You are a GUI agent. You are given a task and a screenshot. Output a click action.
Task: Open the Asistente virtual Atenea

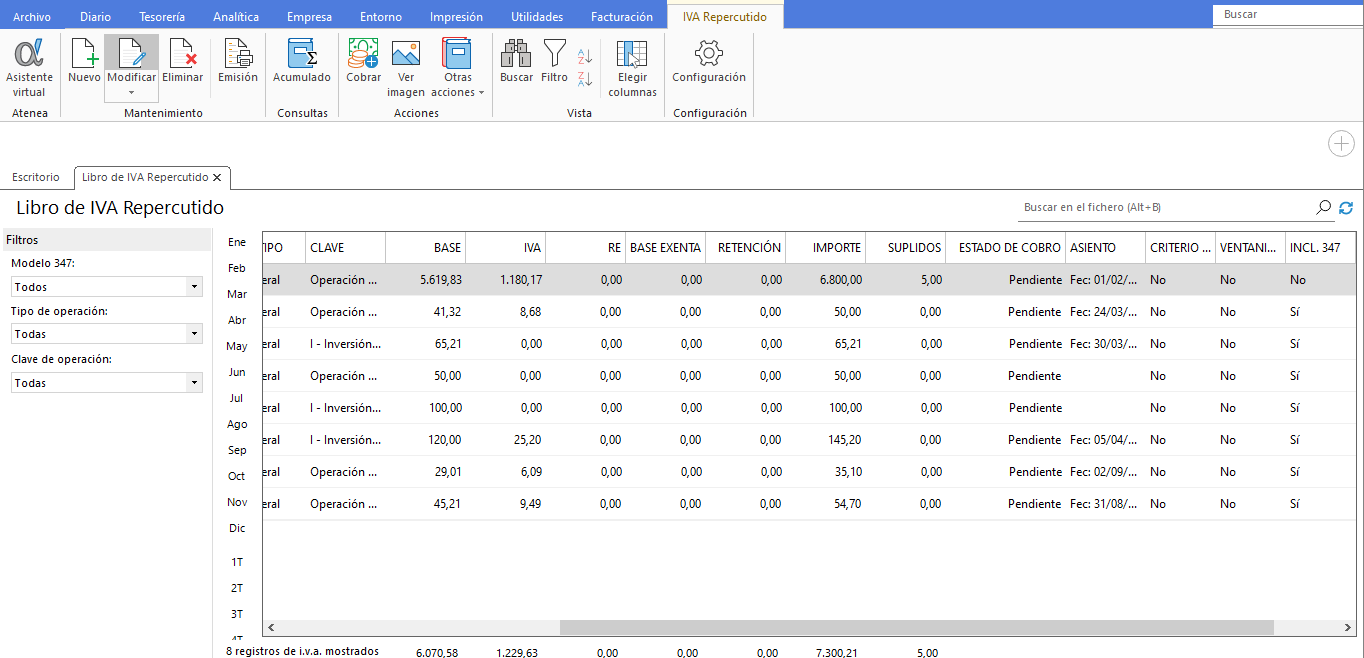pyautogui.click(x=29, y=68)
